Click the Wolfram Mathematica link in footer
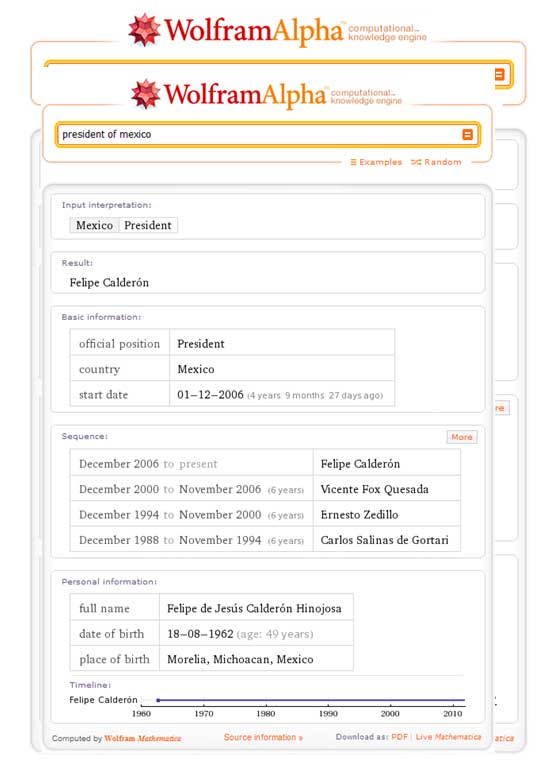 click(x=142, y=738)
